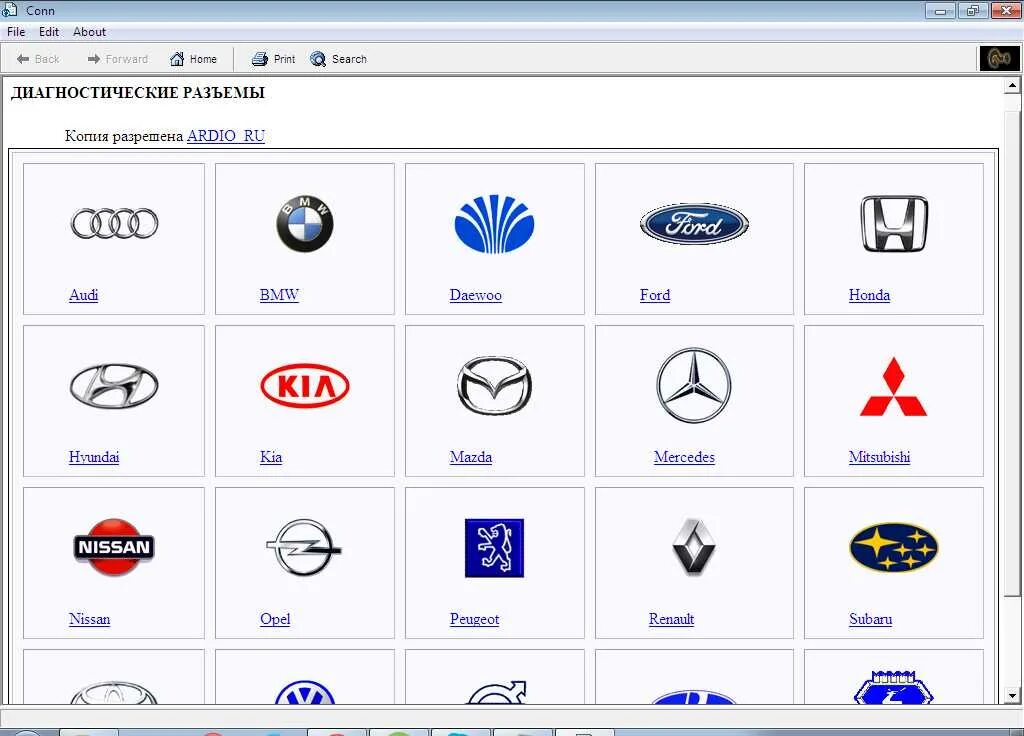Open the Hyundai text link

(x=94, y=457)
